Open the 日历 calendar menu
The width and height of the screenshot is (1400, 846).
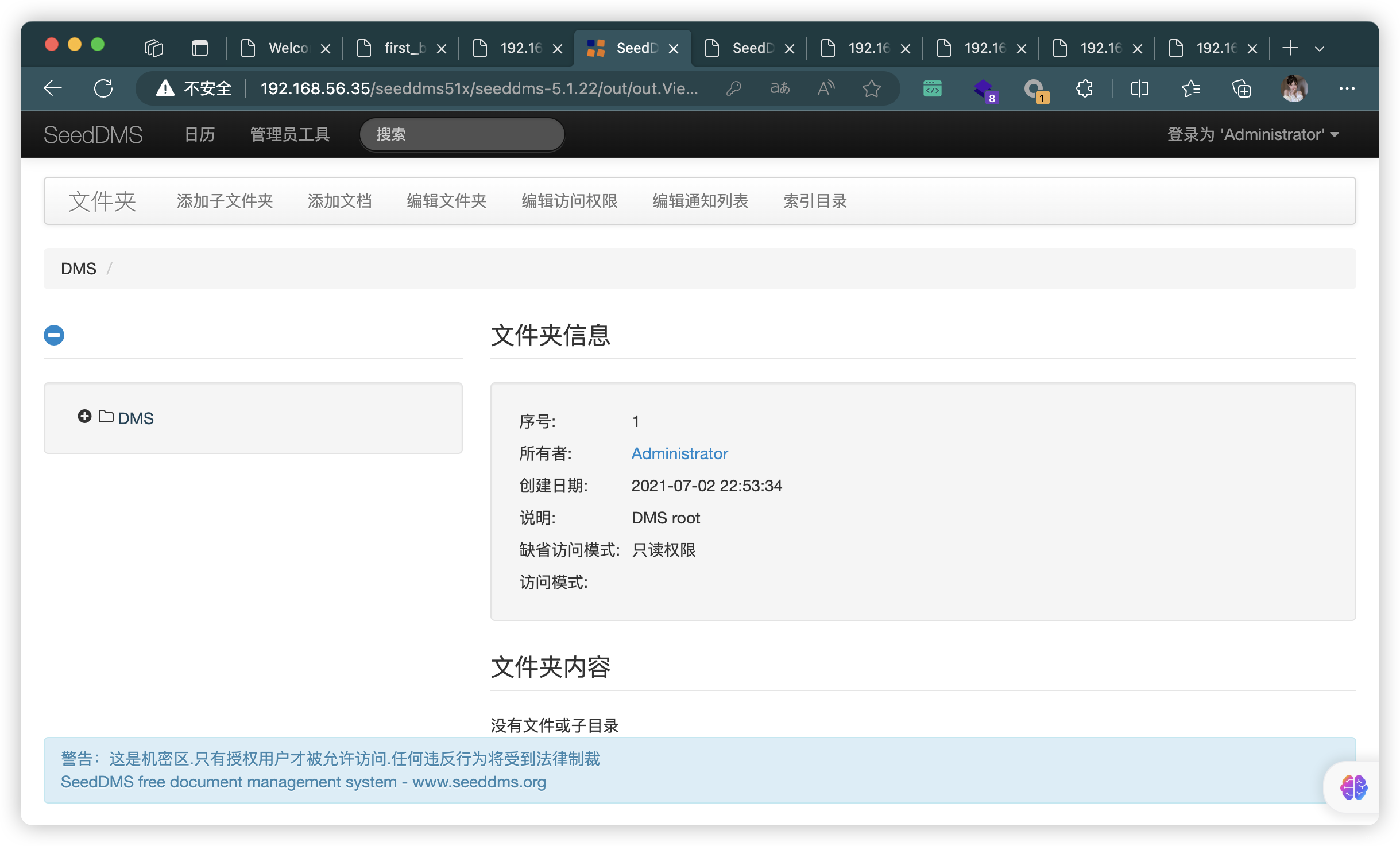[x=200, y=134]
